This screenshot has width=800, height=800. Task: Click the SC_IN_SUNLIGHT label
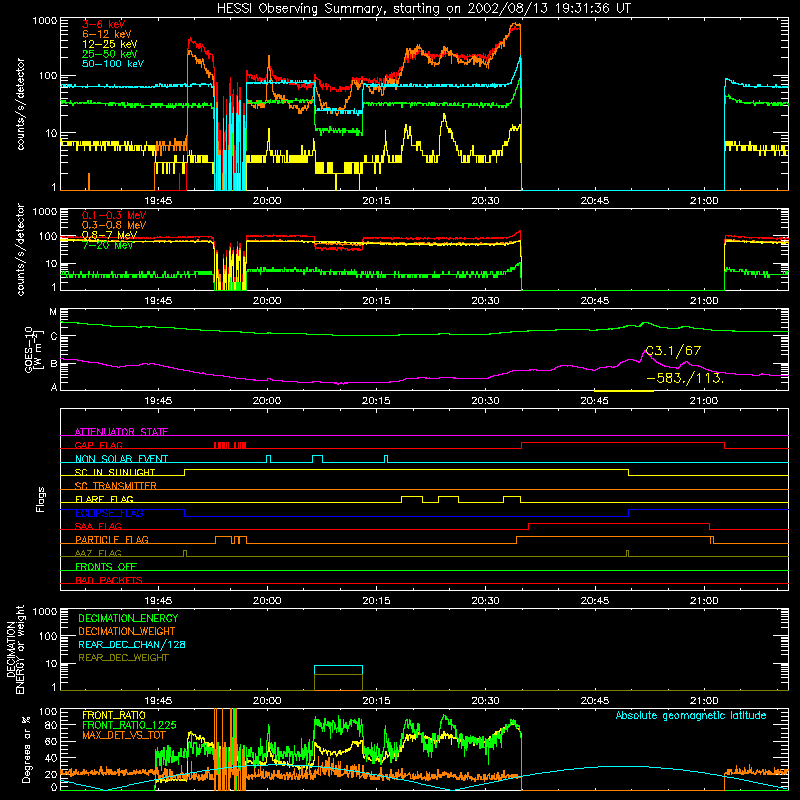[x=115, y=472]
